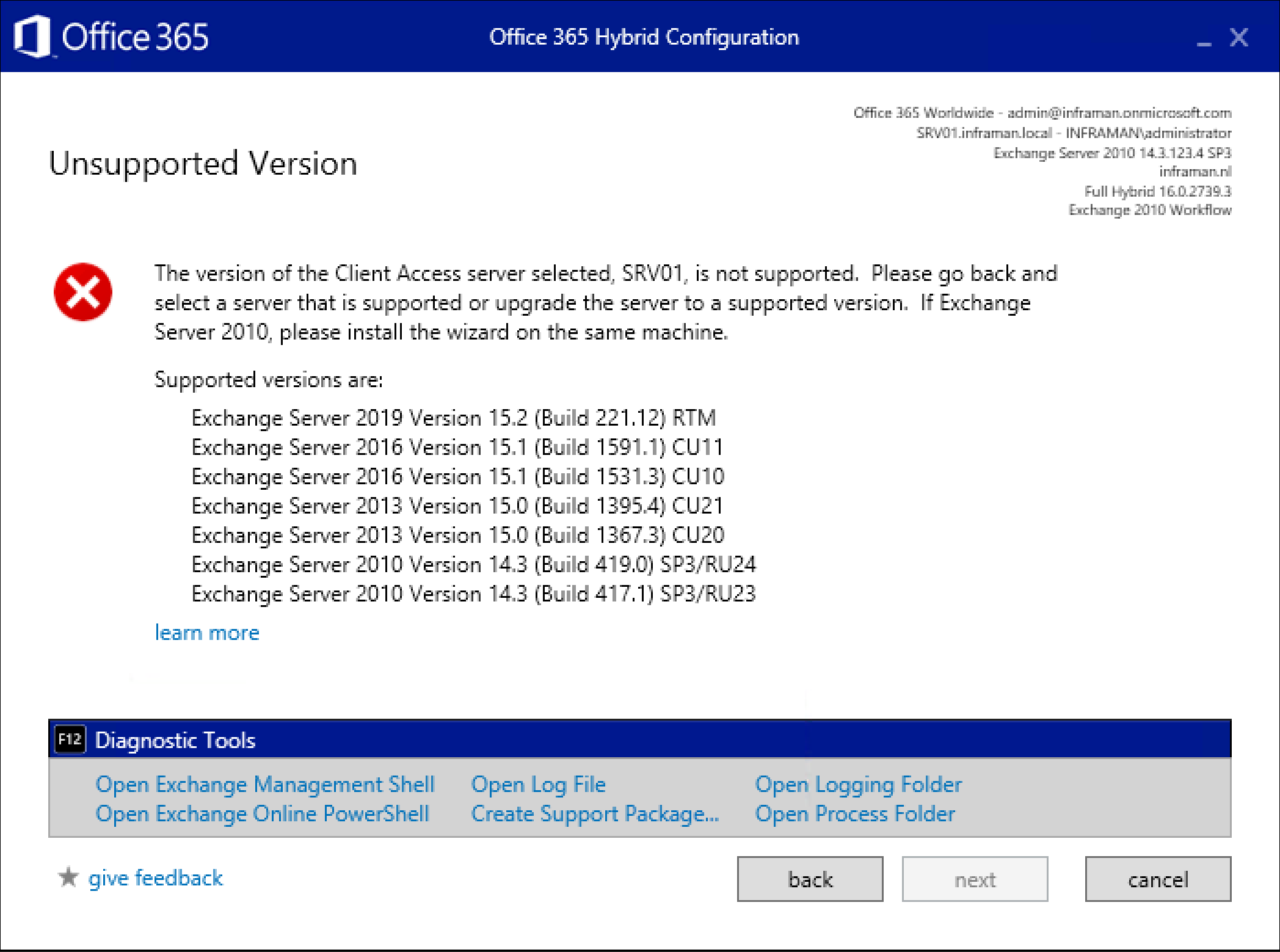Open the Log File
Image resolution: width=1280 pixels, height=952 pixels.
tap(537, 784)
